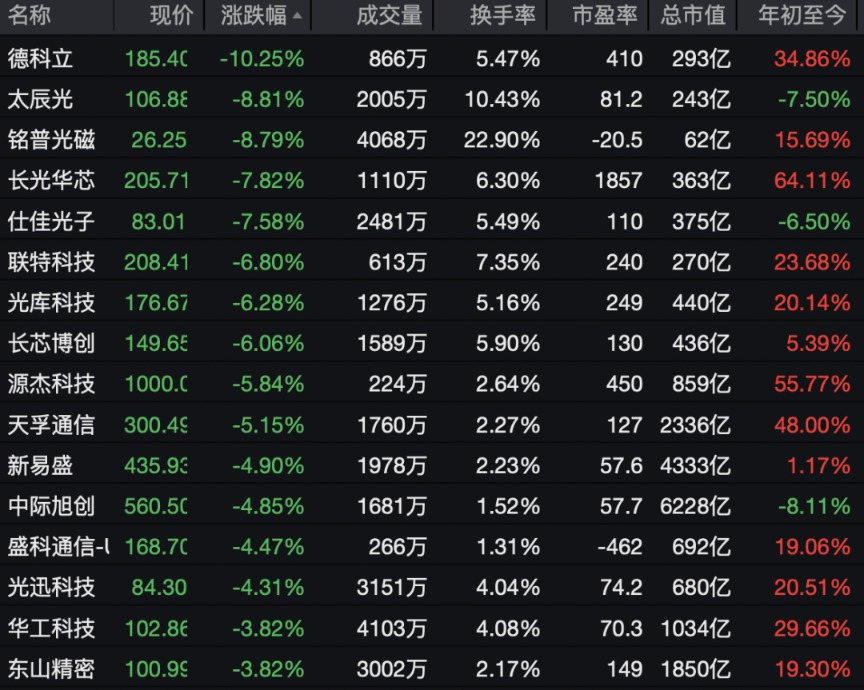
Task: Click 华工科技's 29.66% year-to-date value
Action: point(812,628)
